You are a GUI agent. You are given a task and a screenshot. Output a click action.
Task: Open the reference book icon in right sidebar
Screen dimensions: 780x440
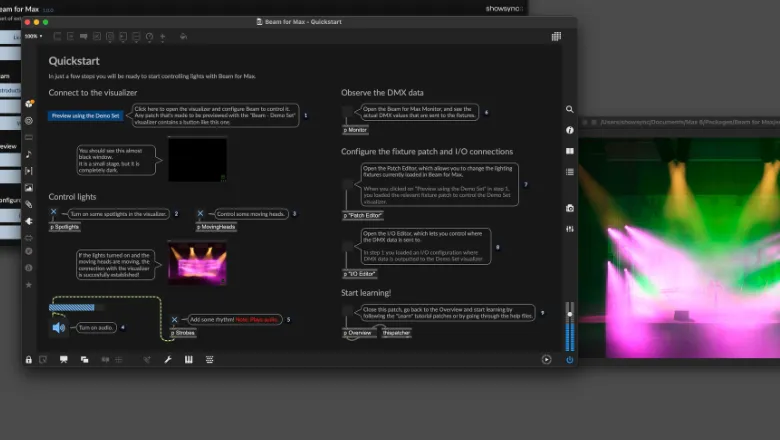570,151
